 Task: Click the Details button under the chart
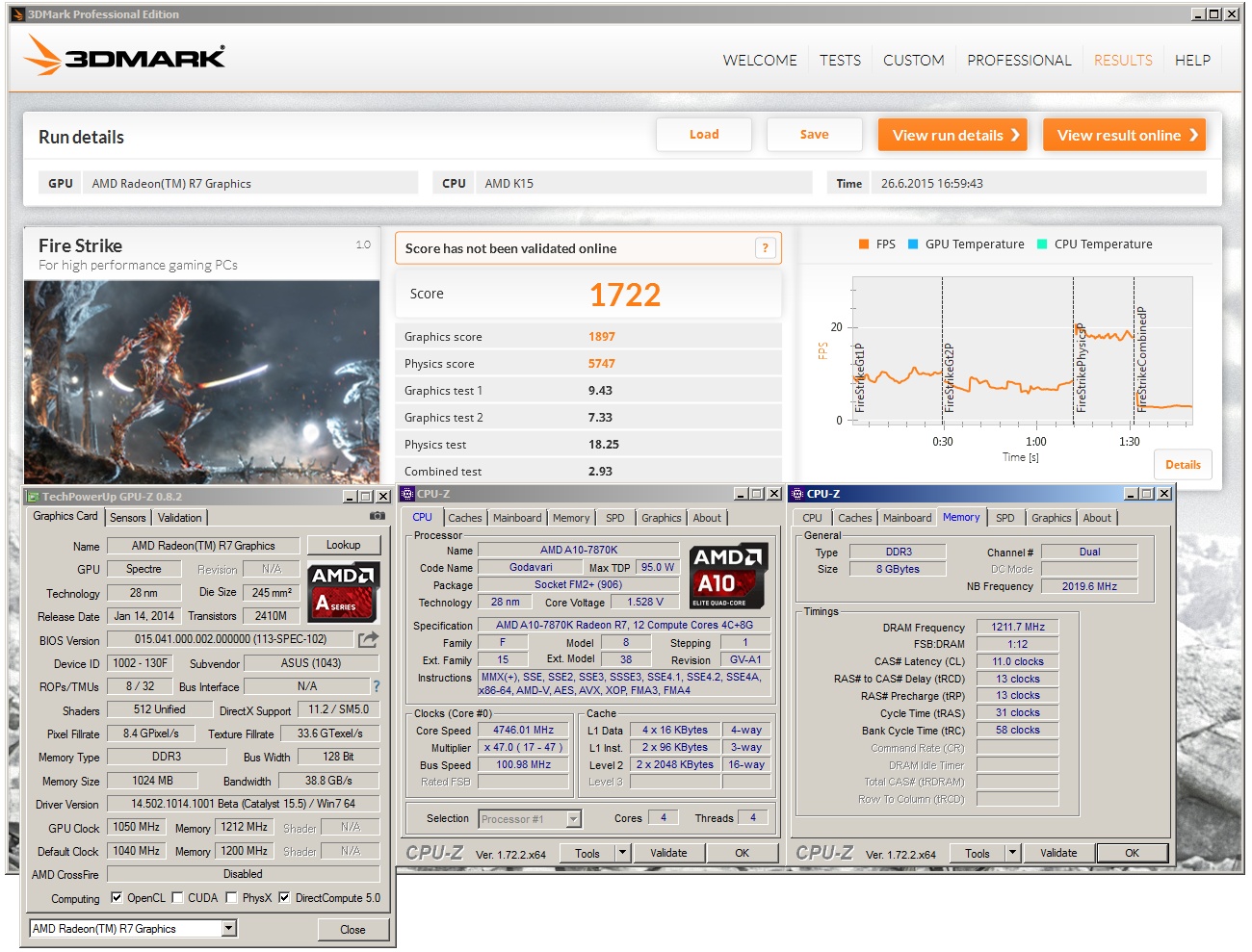pos(1183,465)
